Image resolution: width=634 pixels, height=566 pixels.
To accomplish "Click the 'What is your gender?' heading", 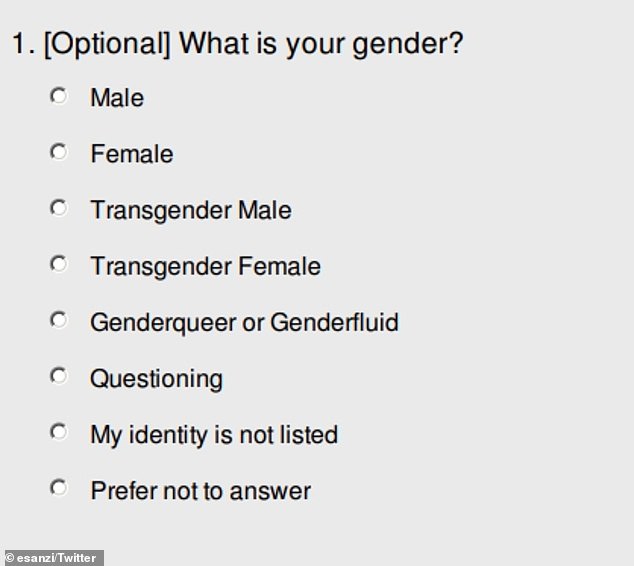I will (321, 44).
